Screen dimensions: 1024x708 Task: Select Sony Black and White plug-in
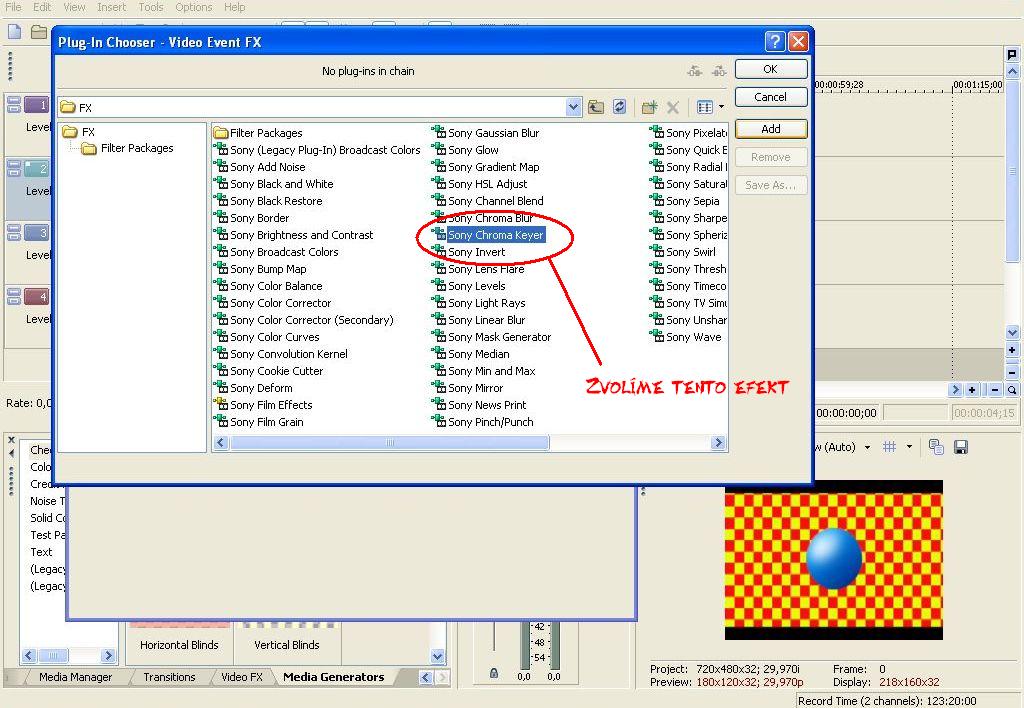pyautogui.click(x=281, y=184)
